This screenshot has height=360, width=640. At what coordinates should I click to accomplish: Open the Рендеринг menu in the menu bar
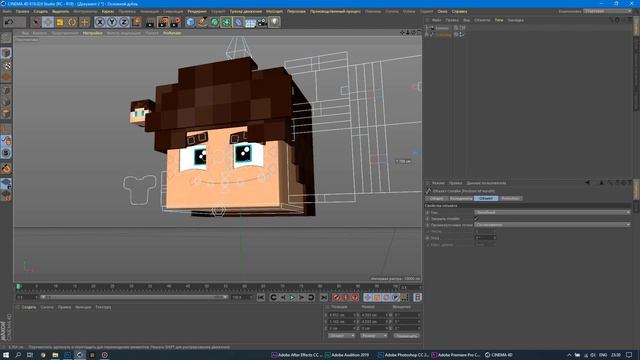[x=197, y=11]
